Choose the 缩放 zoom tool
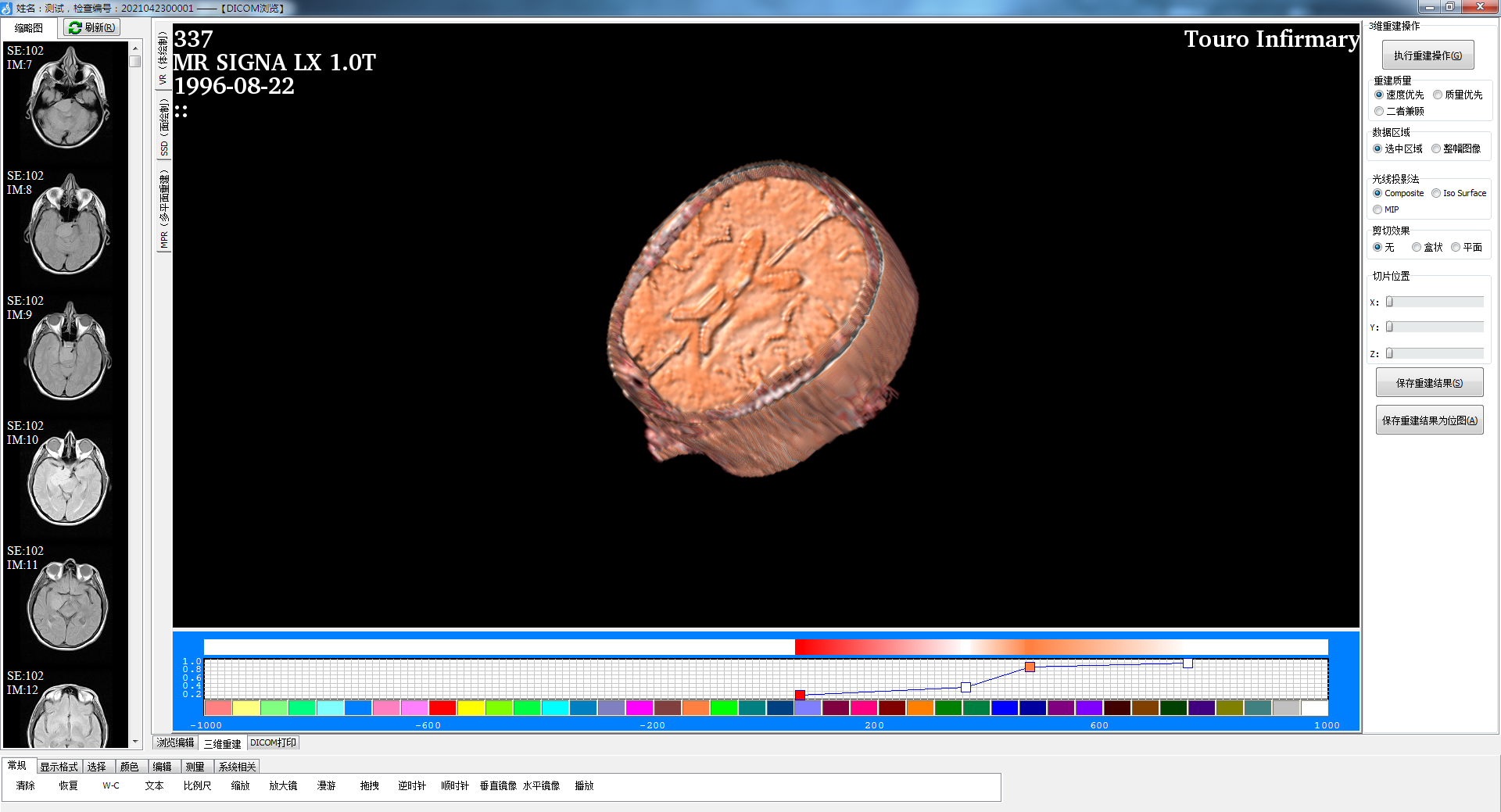Viewport: 1501px width, 812px height. (240, 785)
